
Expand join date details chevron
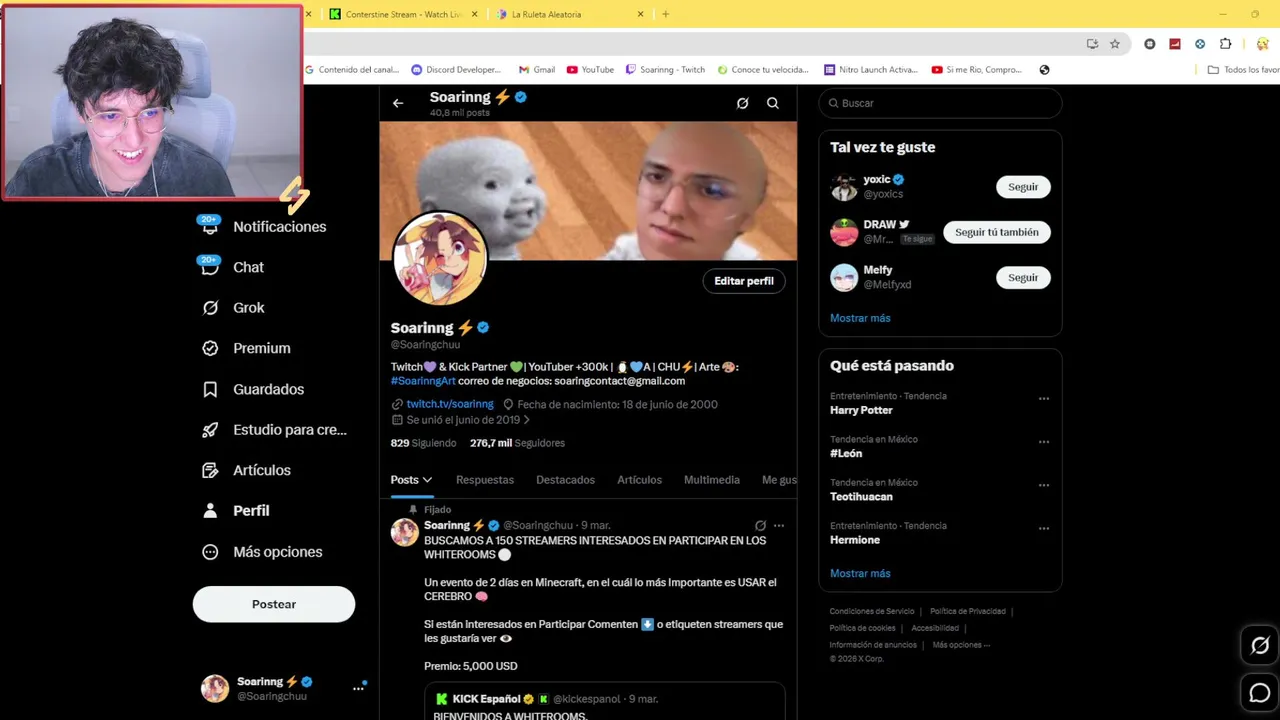pyautogui.click(x=526, y=420)
